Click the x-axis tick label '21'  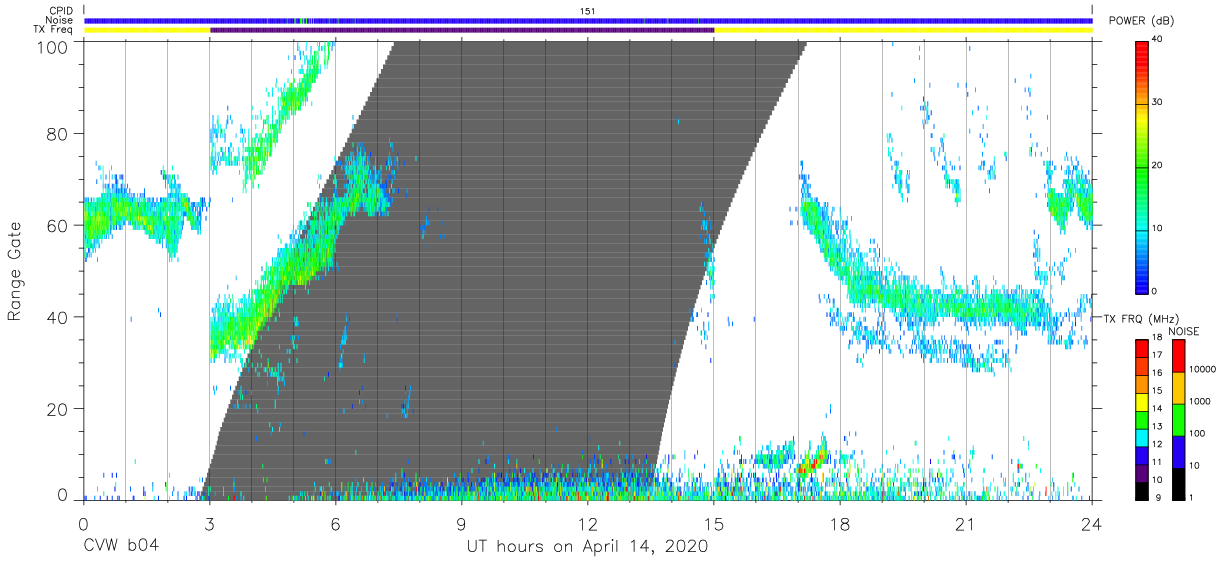pos(966,523)
